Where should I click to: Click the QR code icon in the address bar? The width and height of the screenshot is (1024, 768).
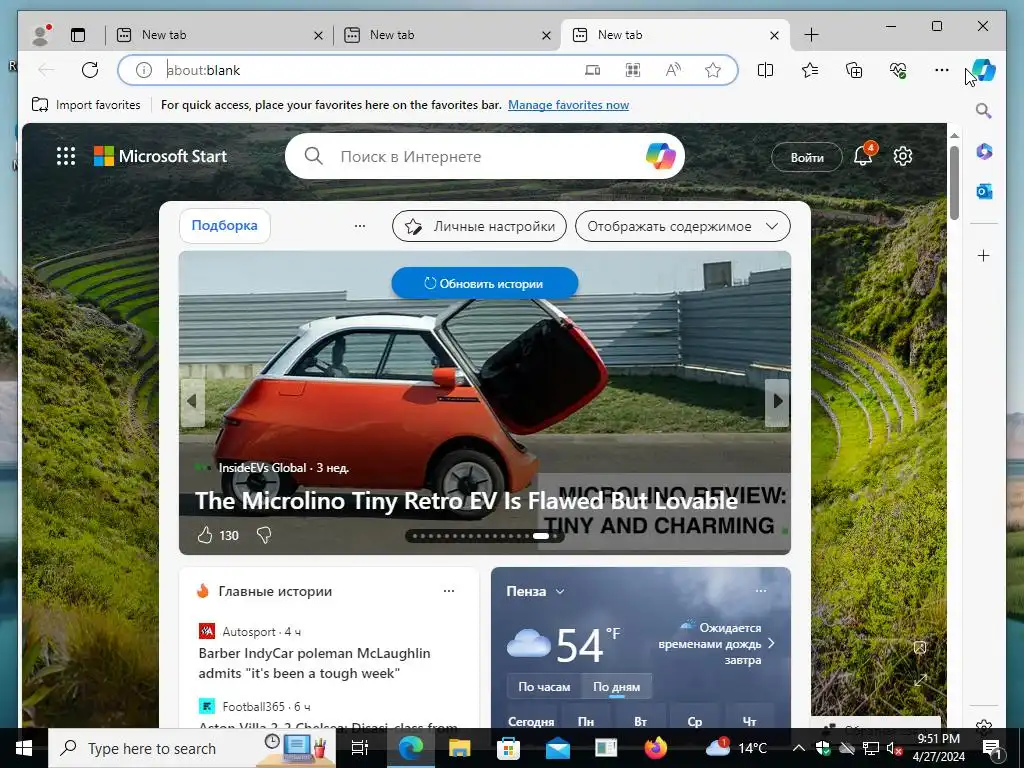(633, 70)
